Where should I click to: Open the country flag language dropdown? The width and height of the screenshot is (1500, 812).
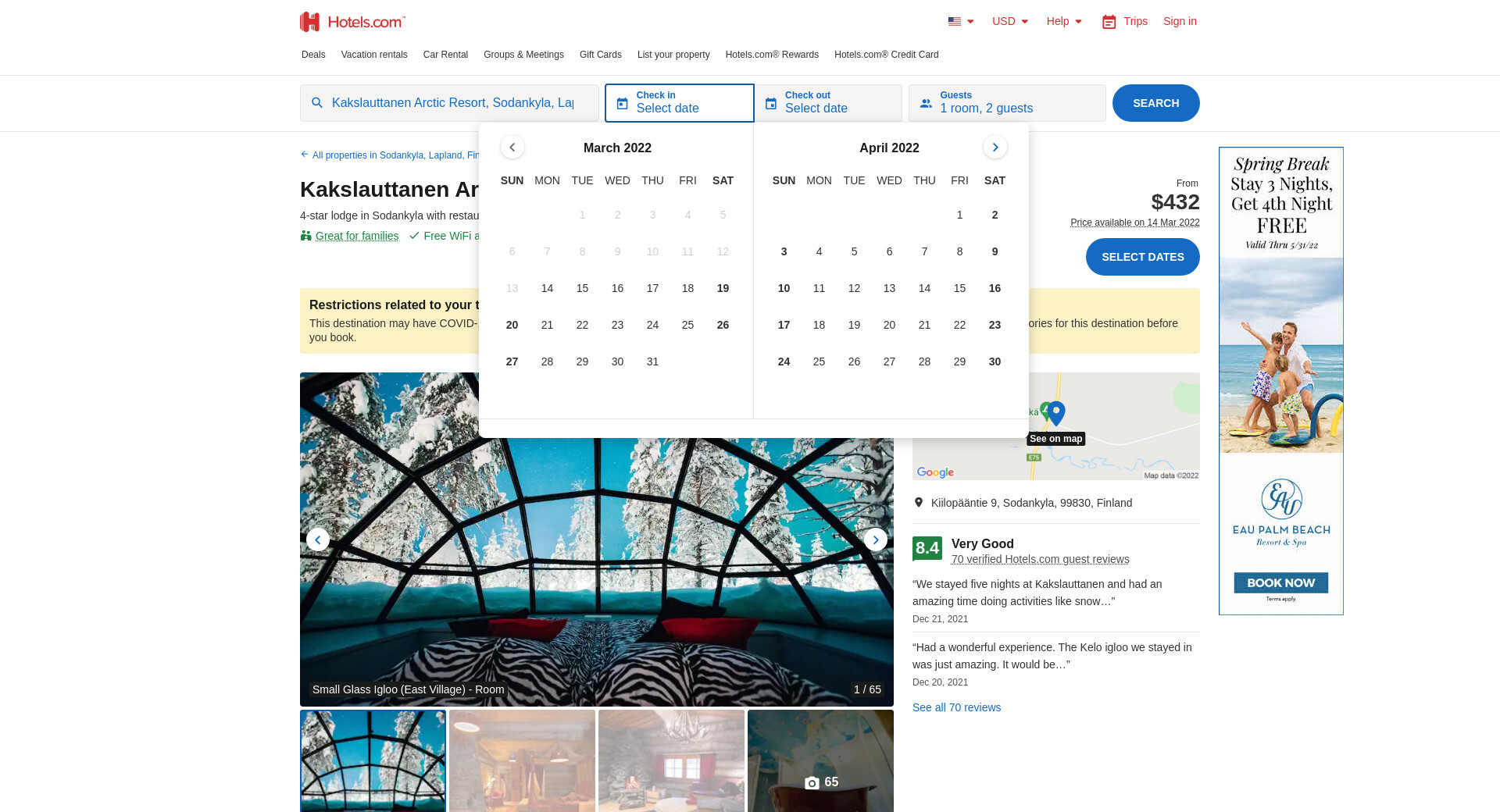961,22
